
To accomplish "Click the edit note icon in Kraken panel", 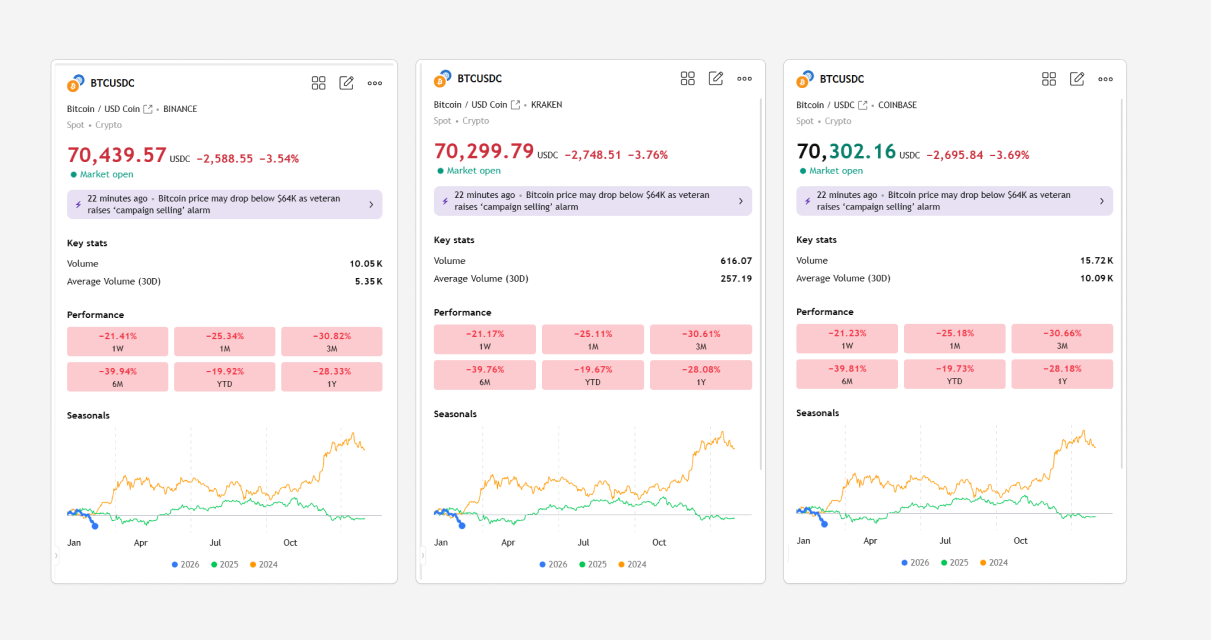I will pos(716,78).
